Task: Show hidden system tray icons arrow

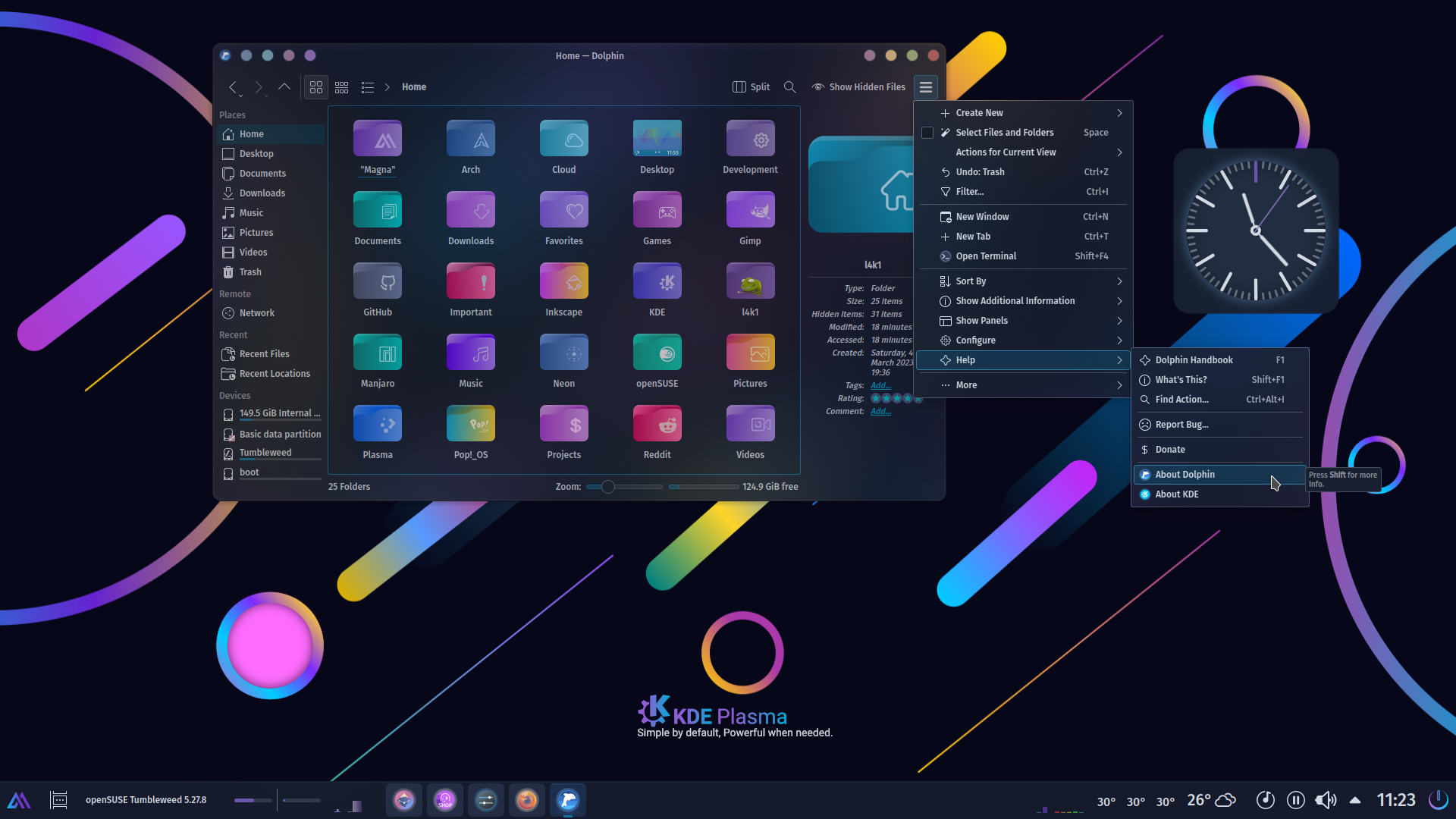Action: [x=1355, y=800]
